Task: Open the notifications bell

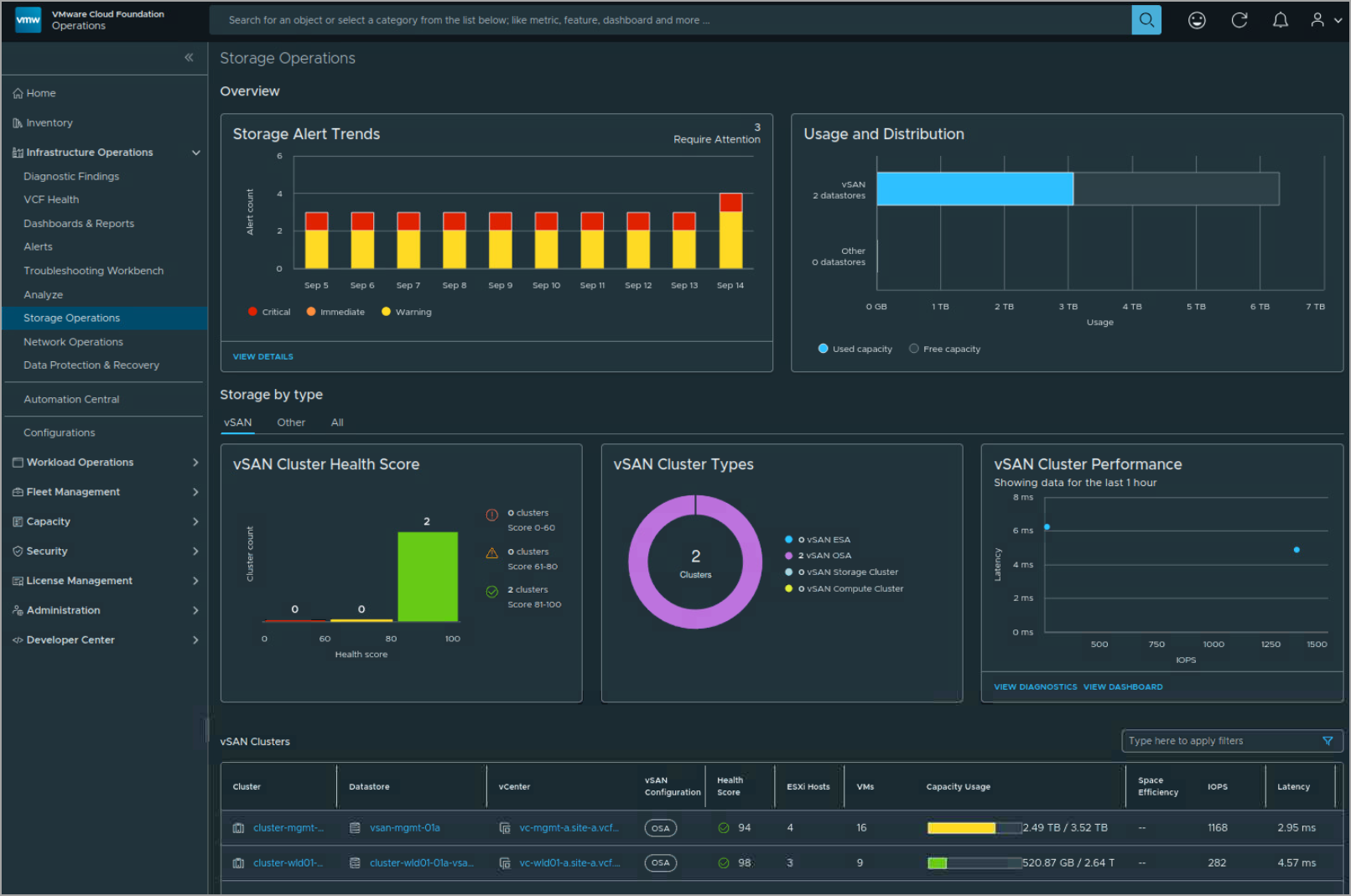Action: click(x=1280, y=20)
